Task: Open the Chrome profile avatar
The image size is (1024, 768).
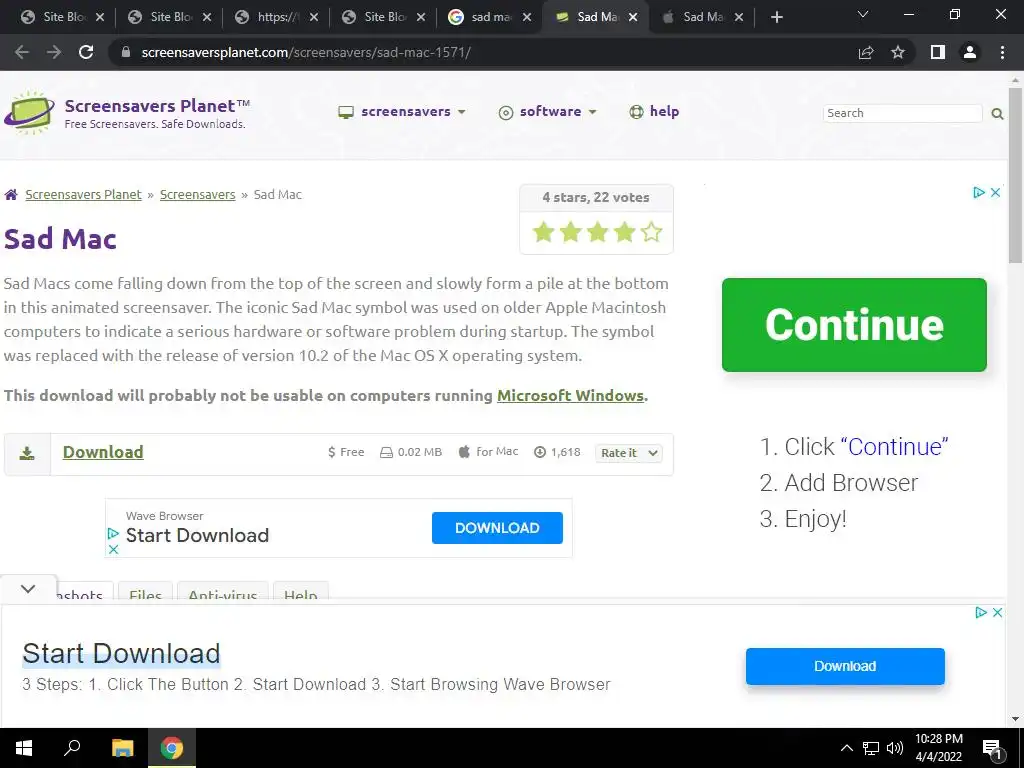Action: tap(970, 52)
